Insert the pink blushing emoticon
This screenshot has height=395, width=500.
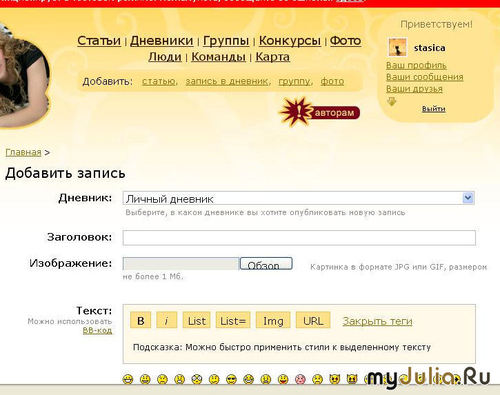(x=300, y=379)
